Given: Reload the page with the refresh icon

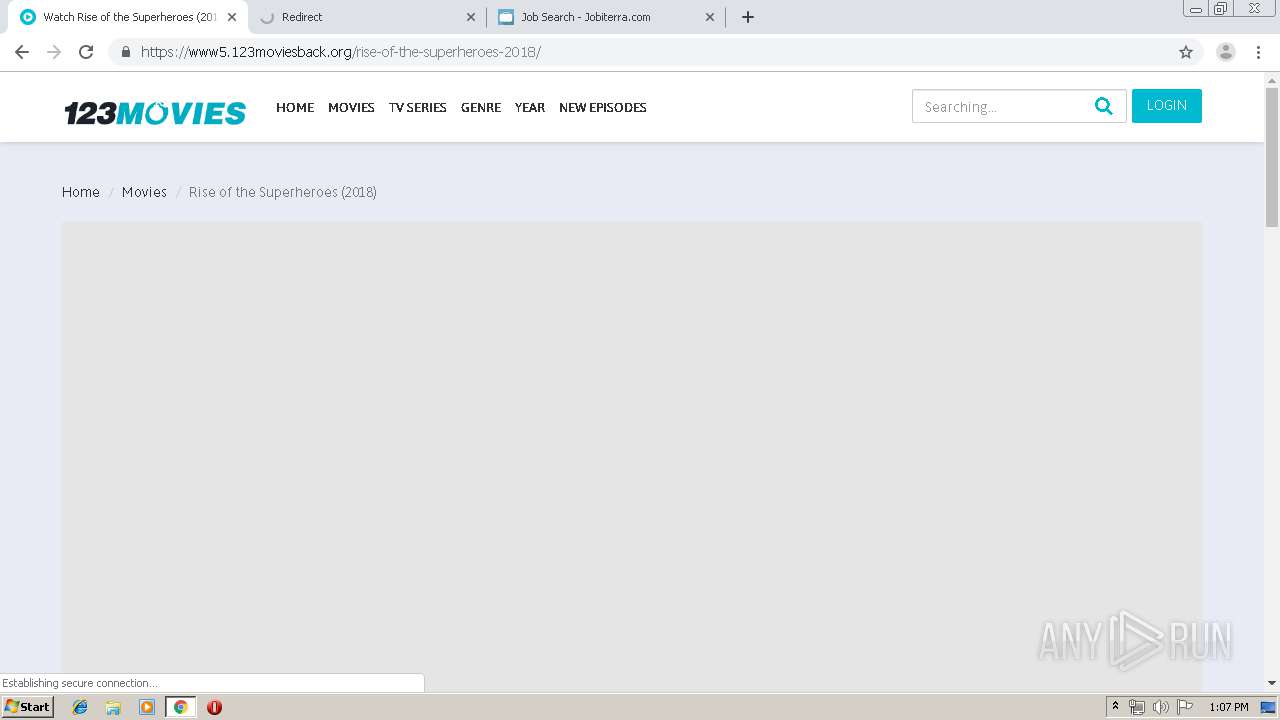Looking at the screenshot, I should 86,52.
